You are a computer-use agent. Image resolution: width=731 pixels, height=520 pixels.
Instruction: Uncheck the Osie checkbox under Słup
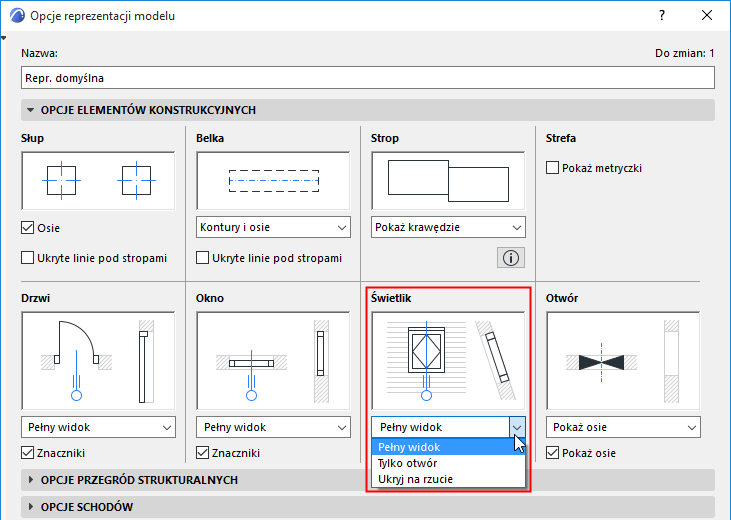[28, 228]
